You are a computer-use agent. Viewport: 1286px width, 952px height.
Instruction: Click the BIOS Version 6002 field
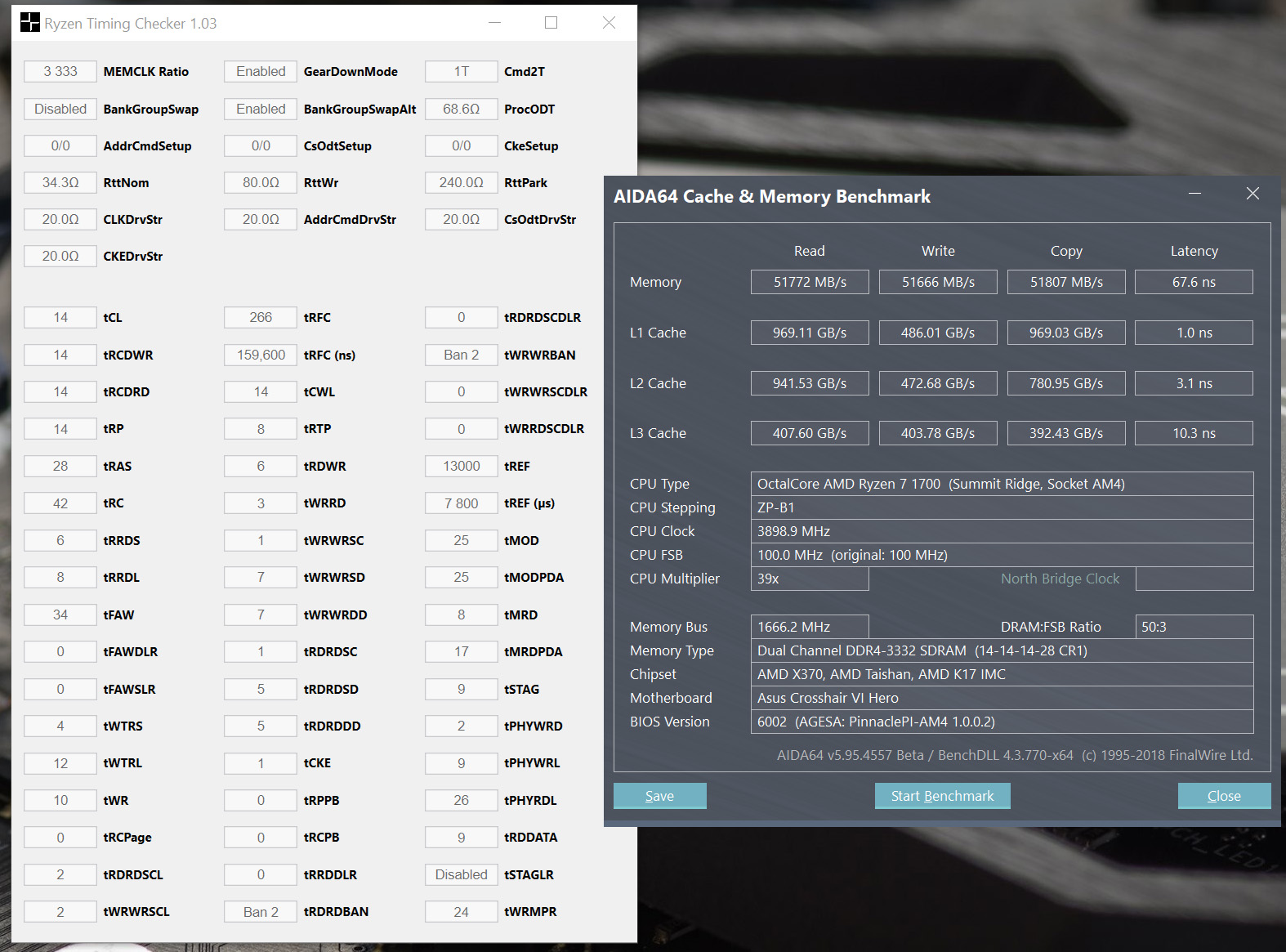coord(1002,722)
